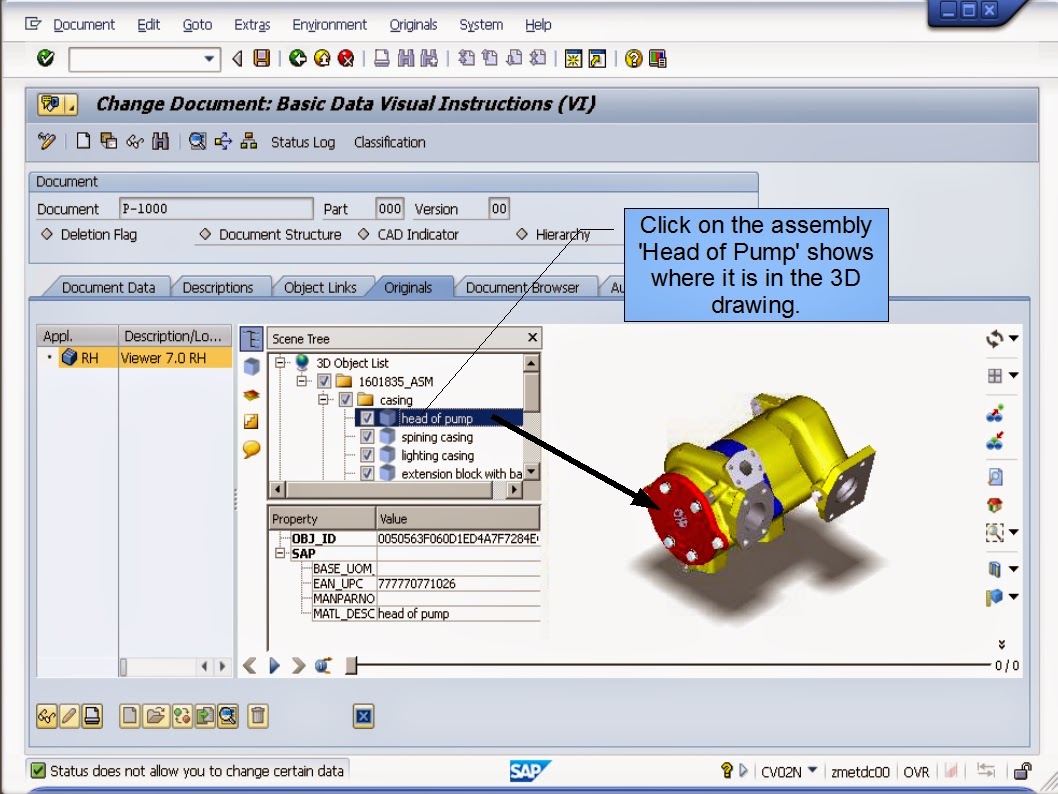Uncheck the 'head of pump' visibility checkbox
The image size is (1058, 794).
(368, 418)
